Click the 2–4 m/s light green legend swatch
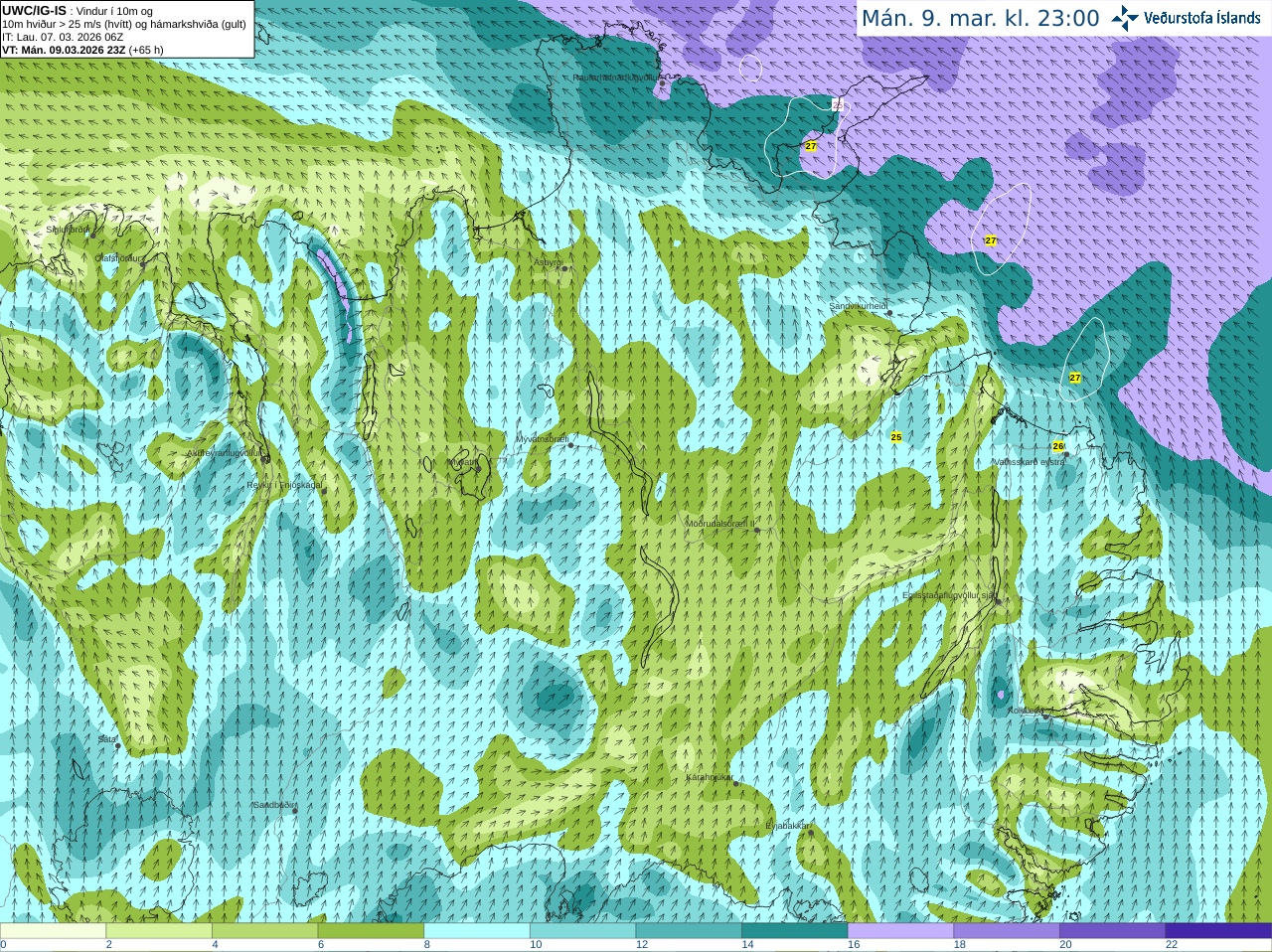 (x=159, y=930)
